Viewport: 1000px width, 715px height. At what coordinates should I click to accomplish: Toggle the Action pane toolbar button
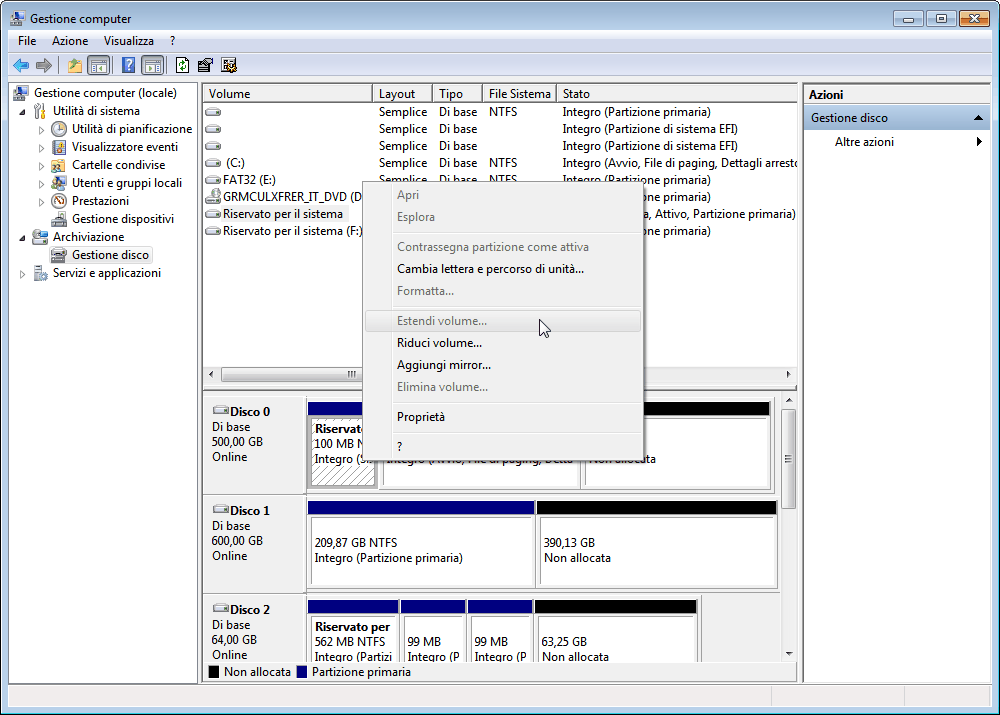[x=152, y=66]
